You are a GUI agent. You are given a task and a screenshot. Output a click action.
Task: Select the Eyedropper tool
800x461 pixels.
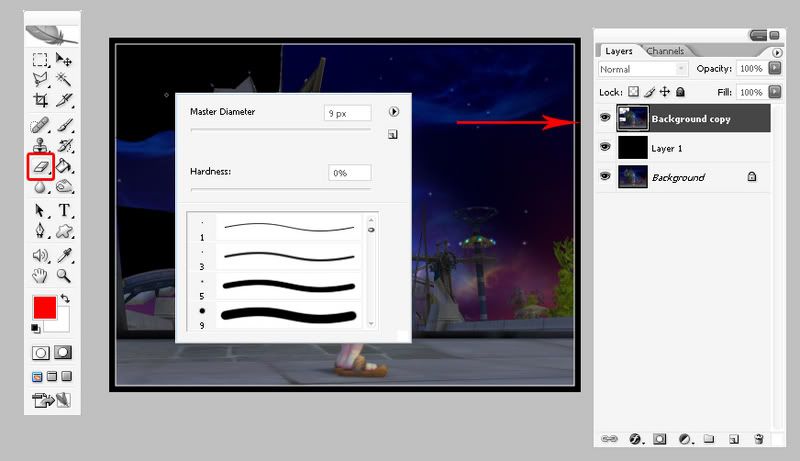[x=64, y=255]
